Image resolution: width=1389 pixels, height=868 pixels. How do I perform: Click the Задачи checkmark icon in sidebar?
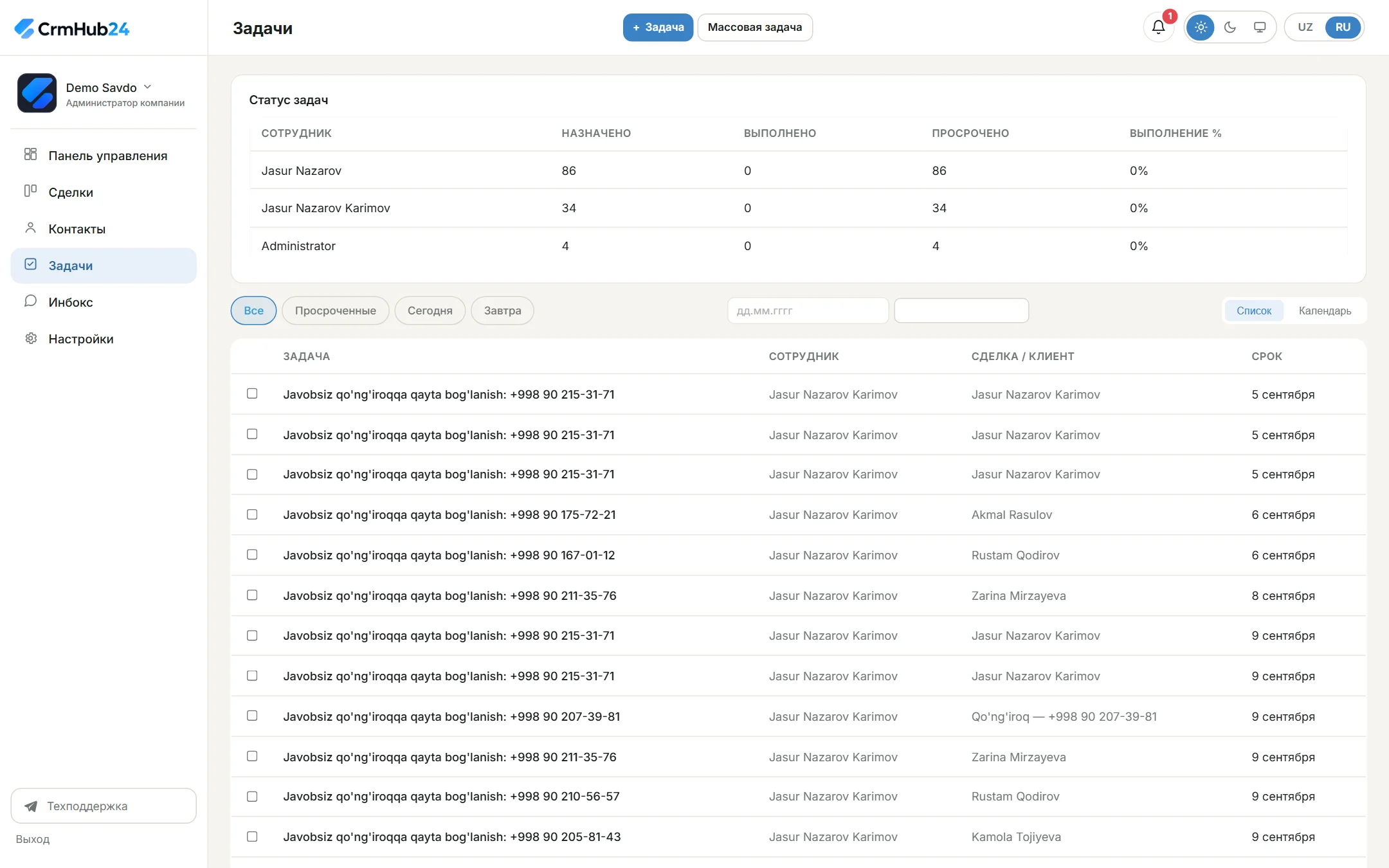point(30,264)
